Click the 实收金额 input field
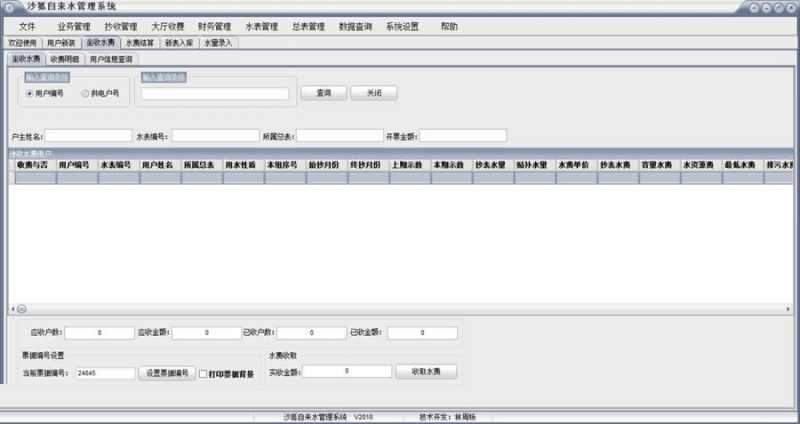Image resolution: width=800 pixels, height=424 pixels. click(x=346, y=371)
